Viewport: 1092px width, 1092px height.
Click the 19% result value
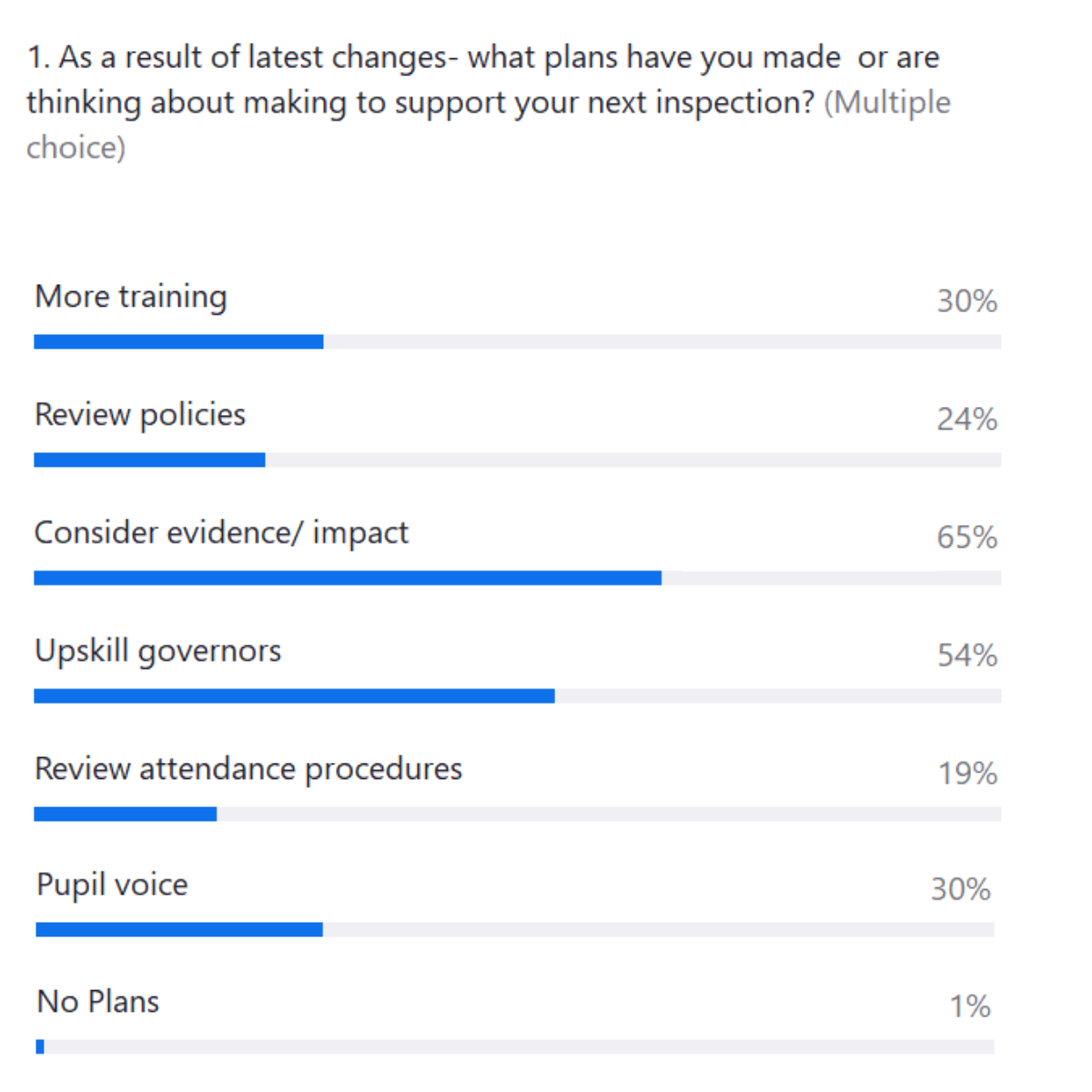(967, 774)
